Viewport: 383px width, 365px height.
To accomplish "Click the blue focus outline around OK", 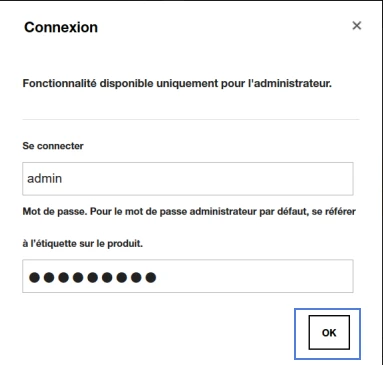I will point(328,310).
